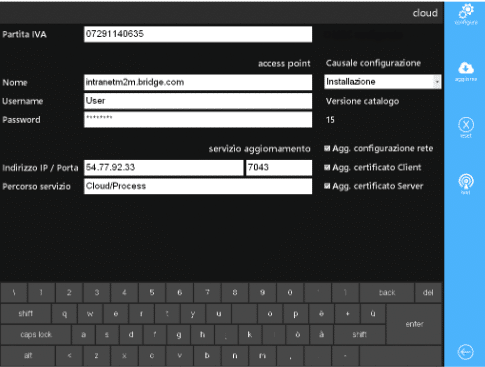
Task: Tap the p key on keyboard
Action: tap(295, 314)
